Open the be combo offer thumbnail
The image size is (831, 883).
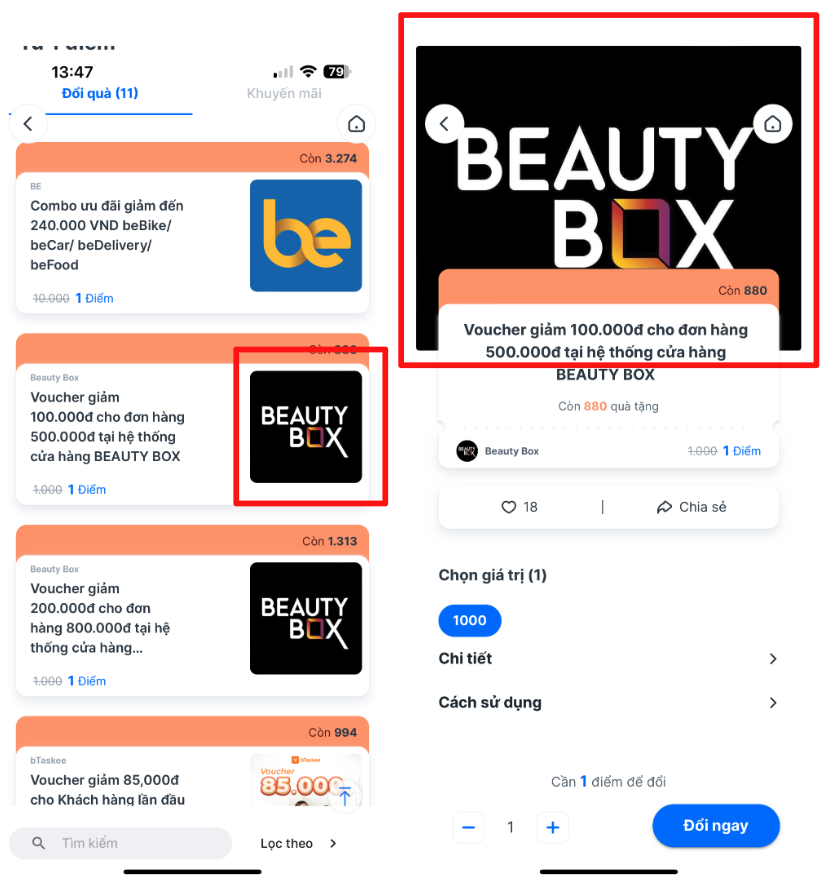pyautogui.click(x=306, y=235)
